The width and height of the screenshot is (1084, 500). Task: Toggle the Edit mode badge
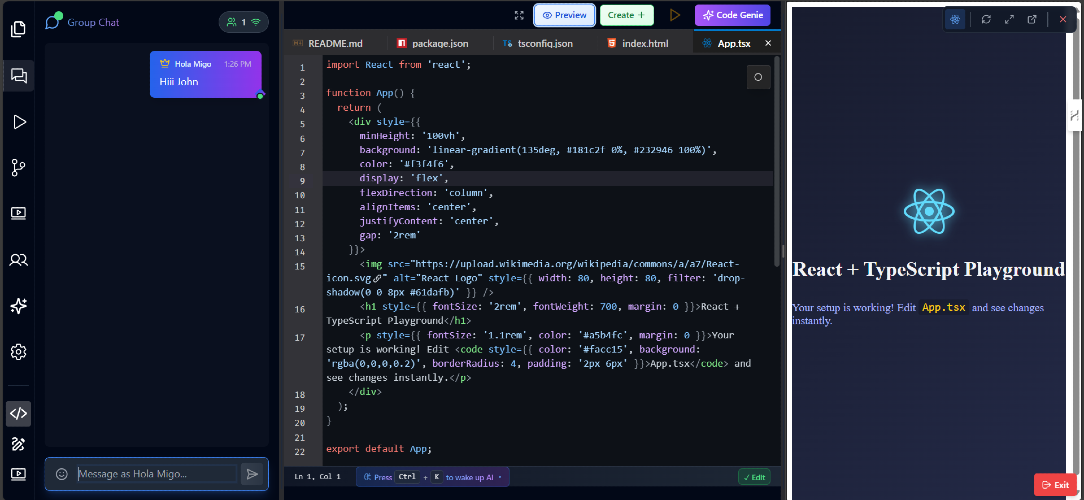[754, 476]
